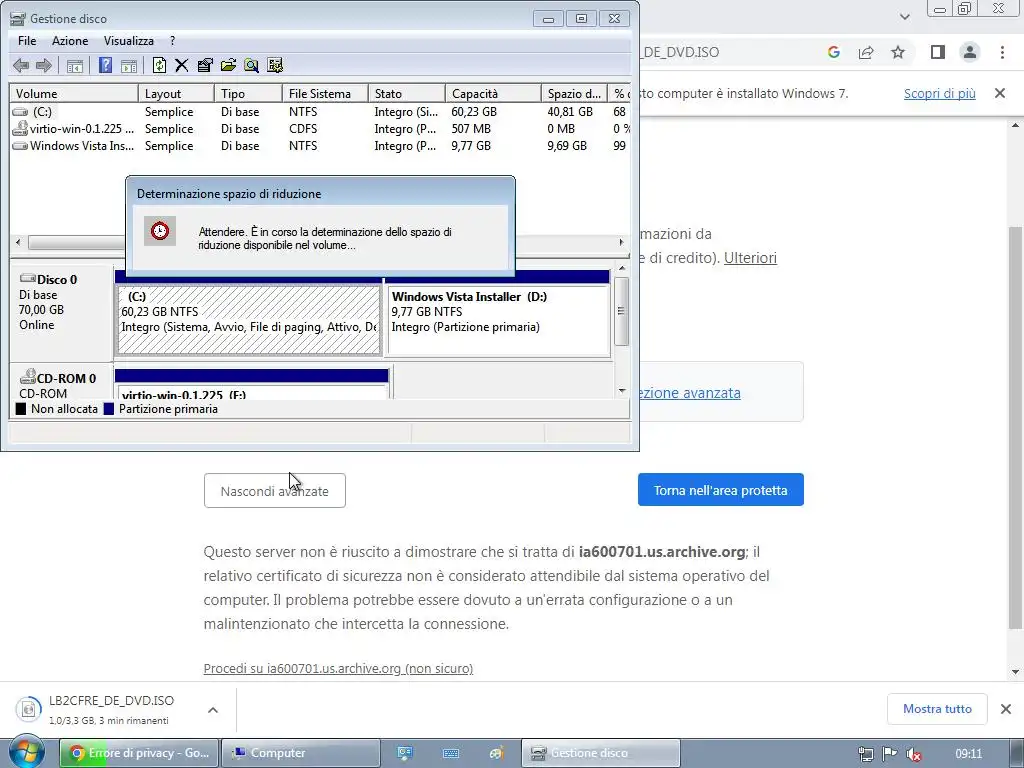Open the Windows Start orb
Screen dimensions: 1024x768
26,751
